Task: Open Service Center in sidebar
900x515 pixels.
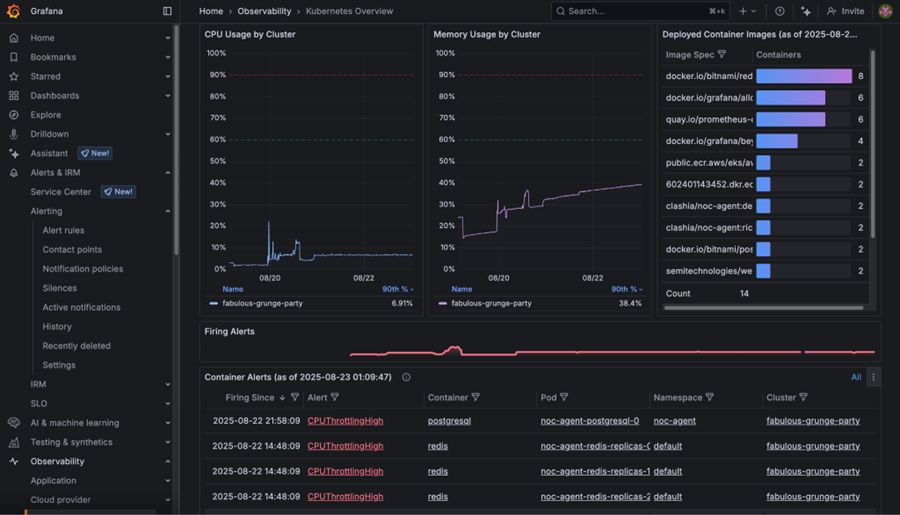Action: [x=61, y=192]
